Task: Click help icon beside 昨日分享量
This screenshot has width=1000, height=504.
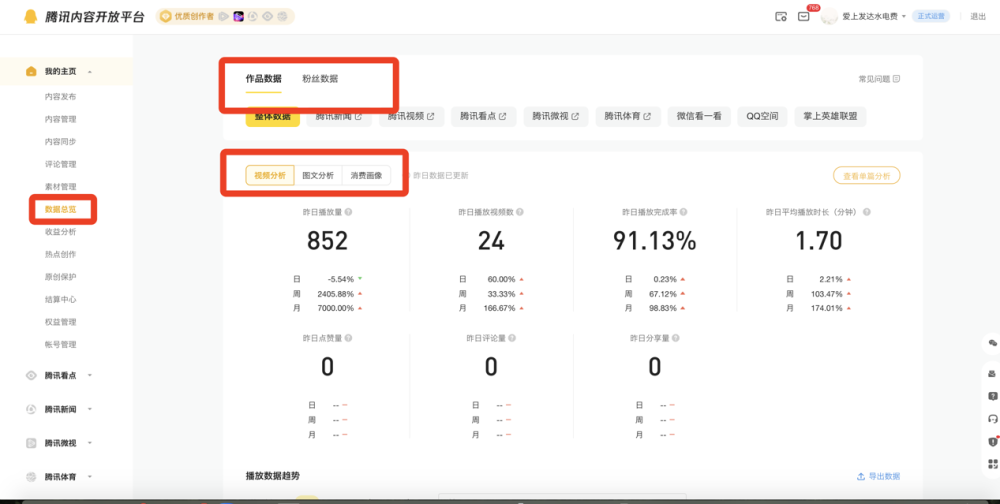Action: pos(675,338)
